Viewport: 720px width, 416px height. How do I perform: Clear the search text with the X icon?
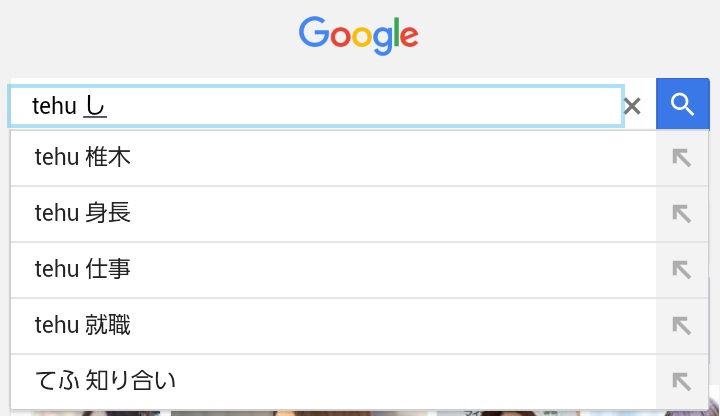(632, 106)
